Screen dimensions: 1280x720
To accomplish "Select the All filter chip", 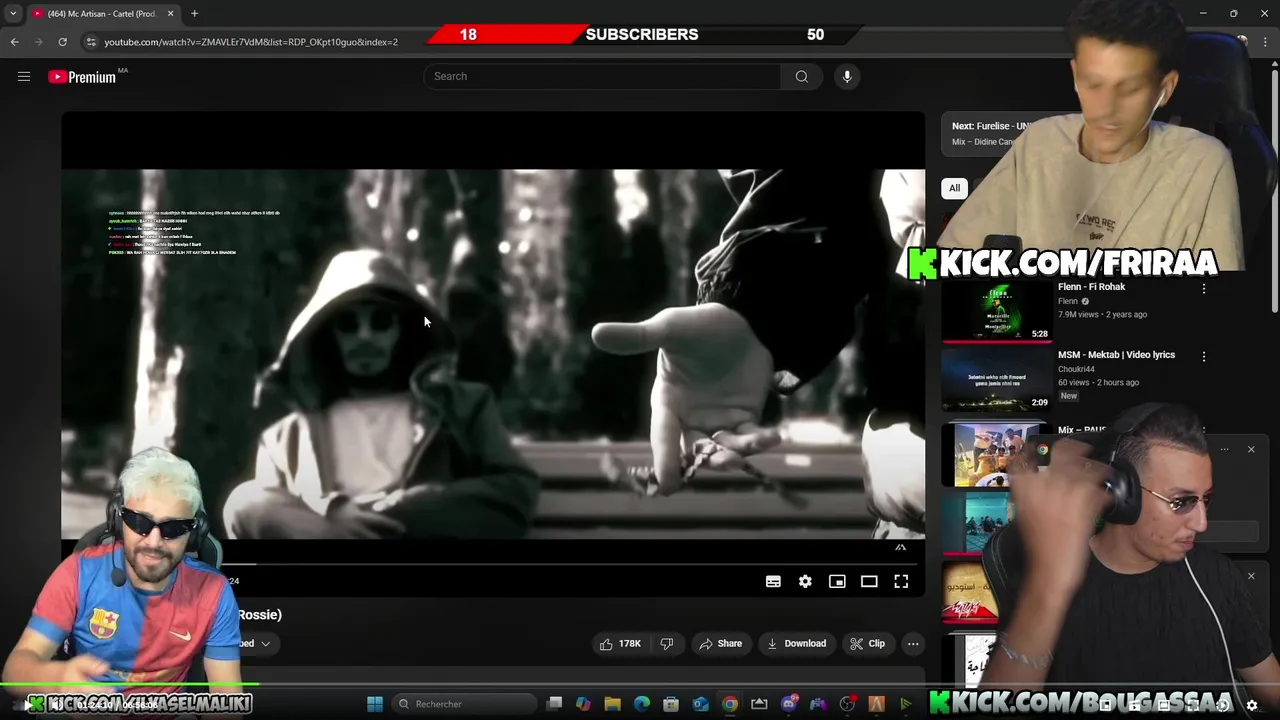I will click(954, 188).
